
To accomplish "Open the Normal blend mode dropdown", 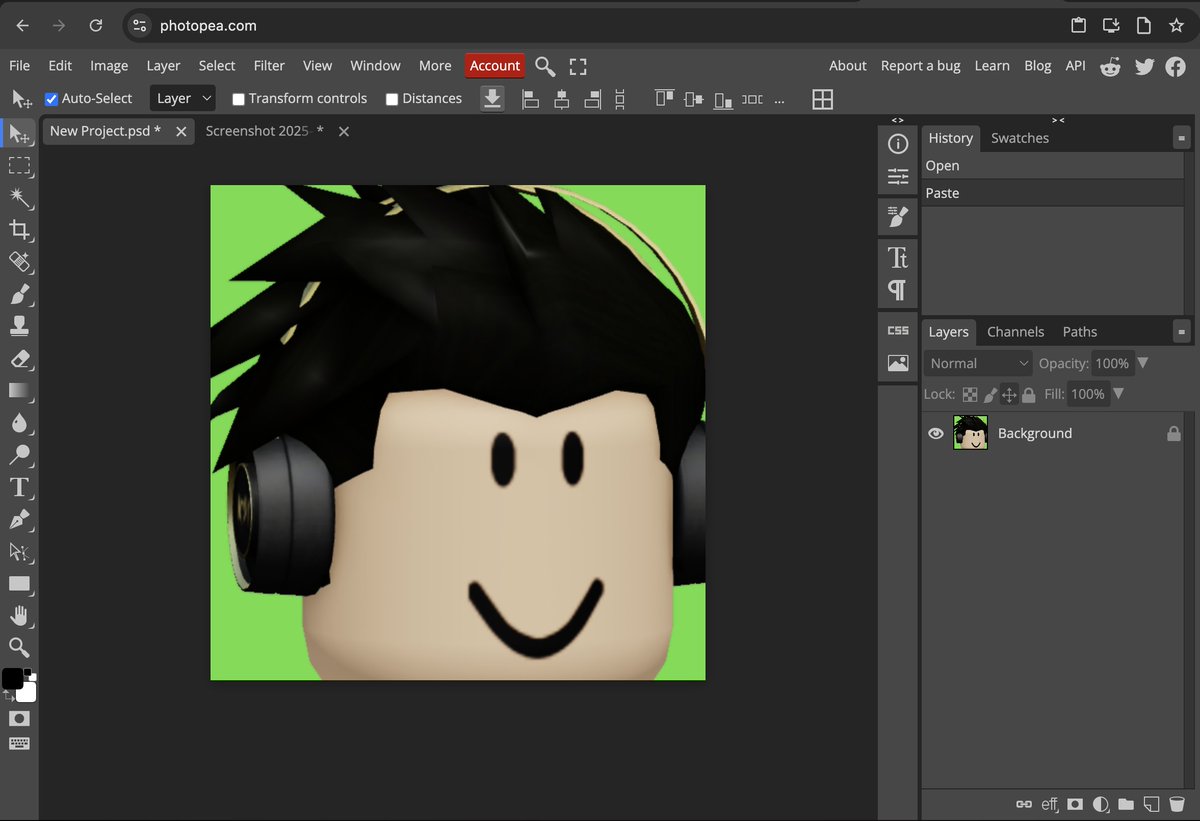I will coord(978,363).
